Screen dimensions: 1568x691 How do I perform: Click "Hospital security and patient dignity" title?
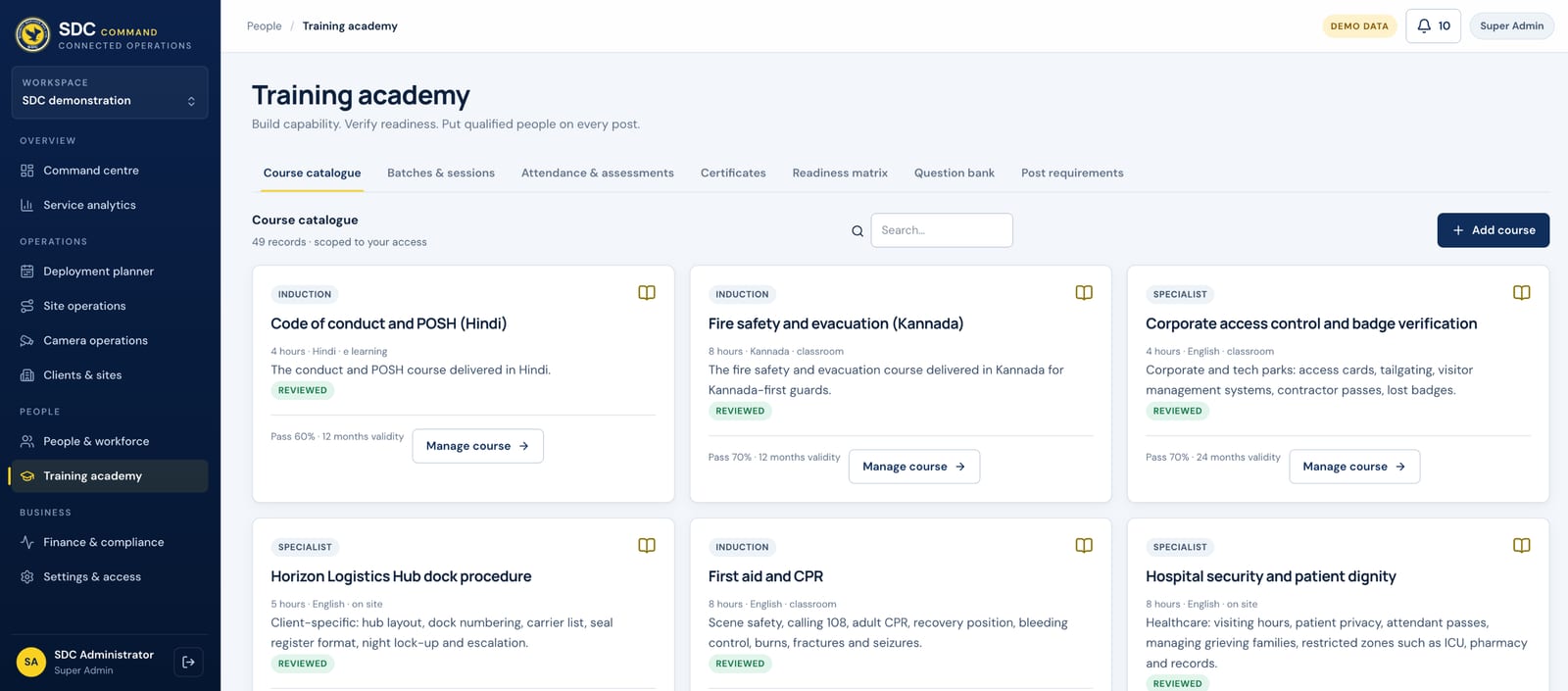[1271, 576]
